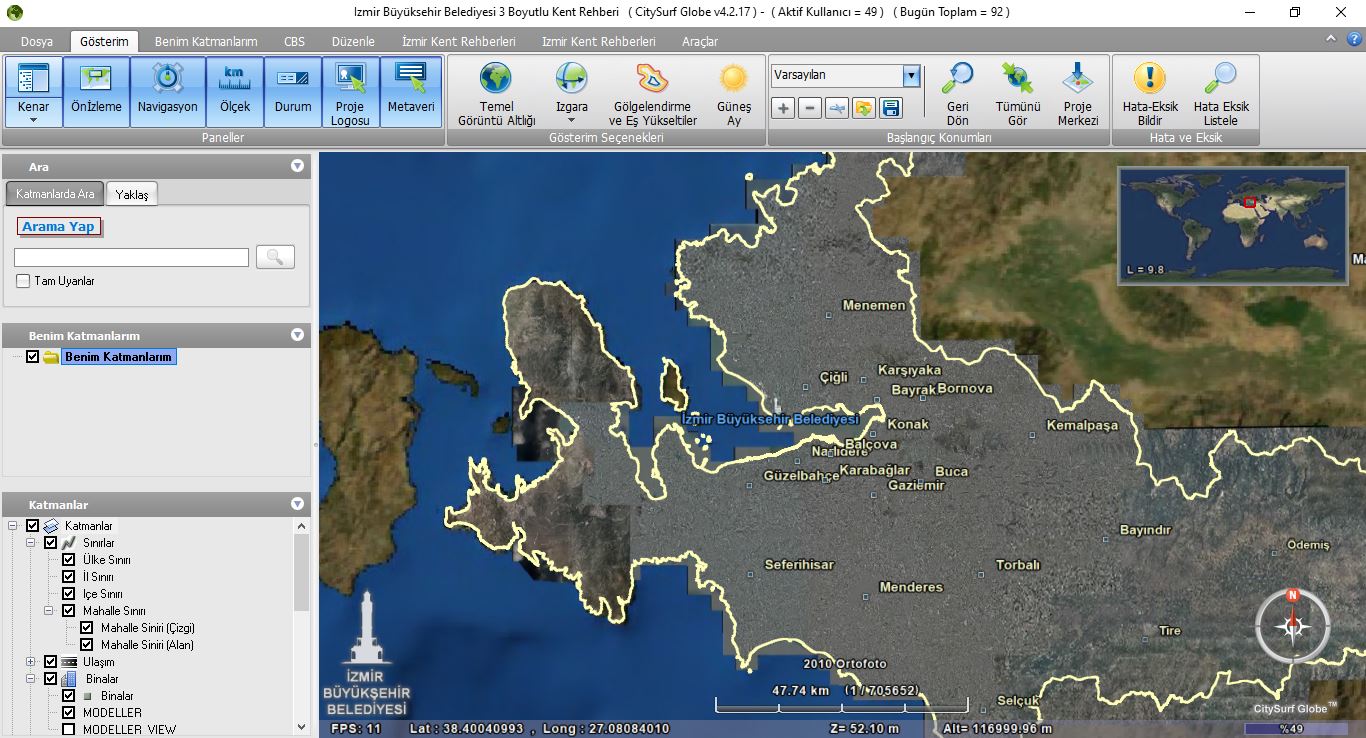Click the world overview map thumbnail
1366x738 pixels.
tap(1233, 226)
